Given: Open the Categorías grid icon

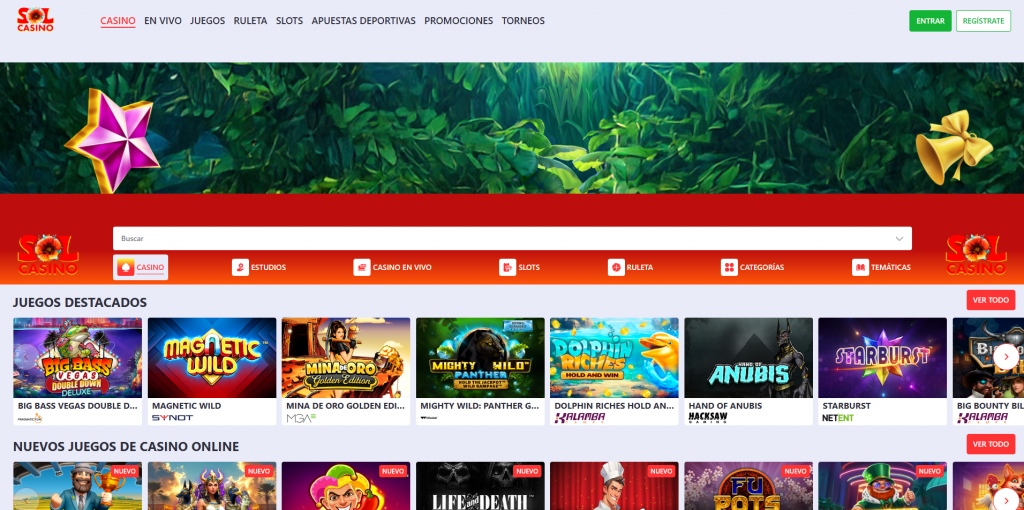Looking at the screenshot, I should tap(729, 267).
